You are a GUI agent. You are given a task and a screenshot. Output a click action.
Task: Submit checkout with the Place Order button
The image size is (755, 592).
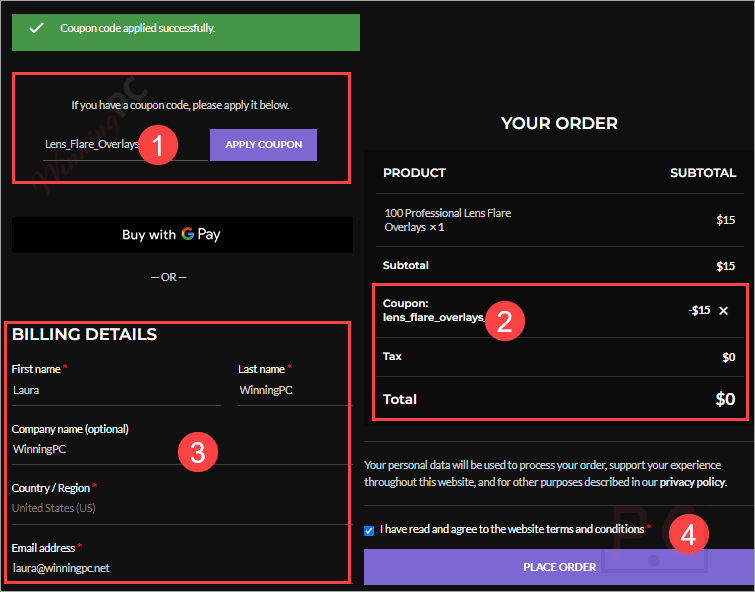coord(559,567)
